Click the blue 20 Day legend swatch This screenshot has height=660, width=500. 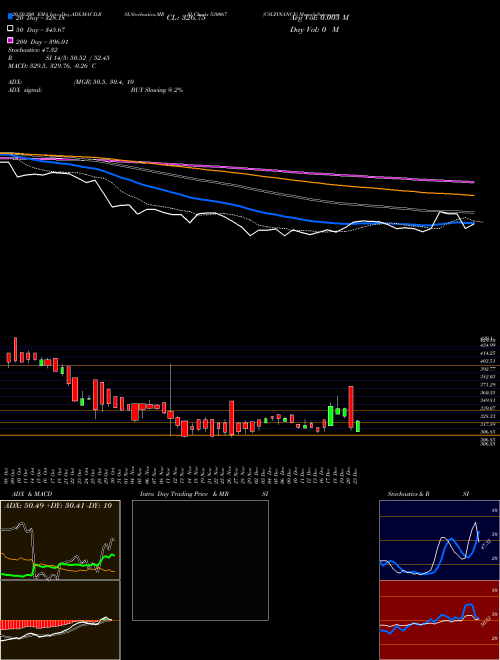[x=10, y=16]
